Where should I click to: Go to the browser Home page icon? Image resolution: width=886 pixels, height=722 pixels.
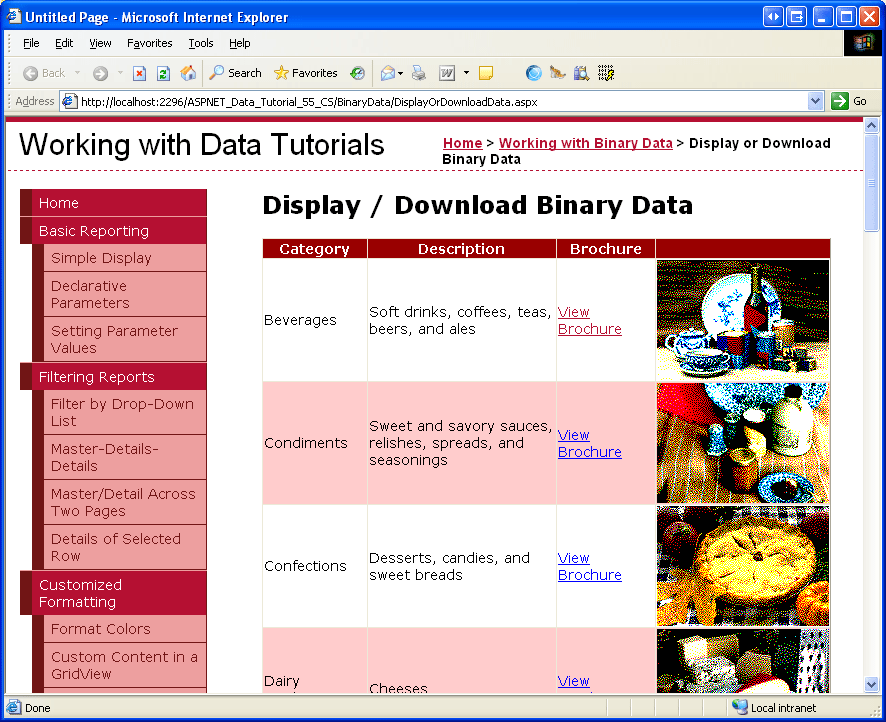click(188, 73)
